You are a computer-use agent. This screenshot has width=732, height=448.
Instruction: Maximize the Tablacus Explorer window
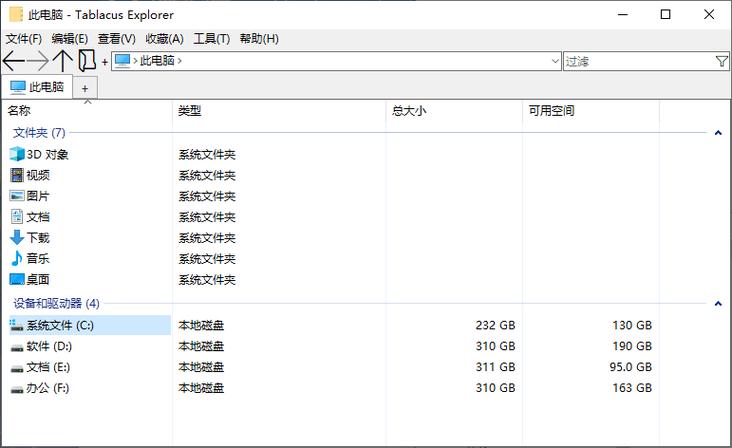point(666,14)
